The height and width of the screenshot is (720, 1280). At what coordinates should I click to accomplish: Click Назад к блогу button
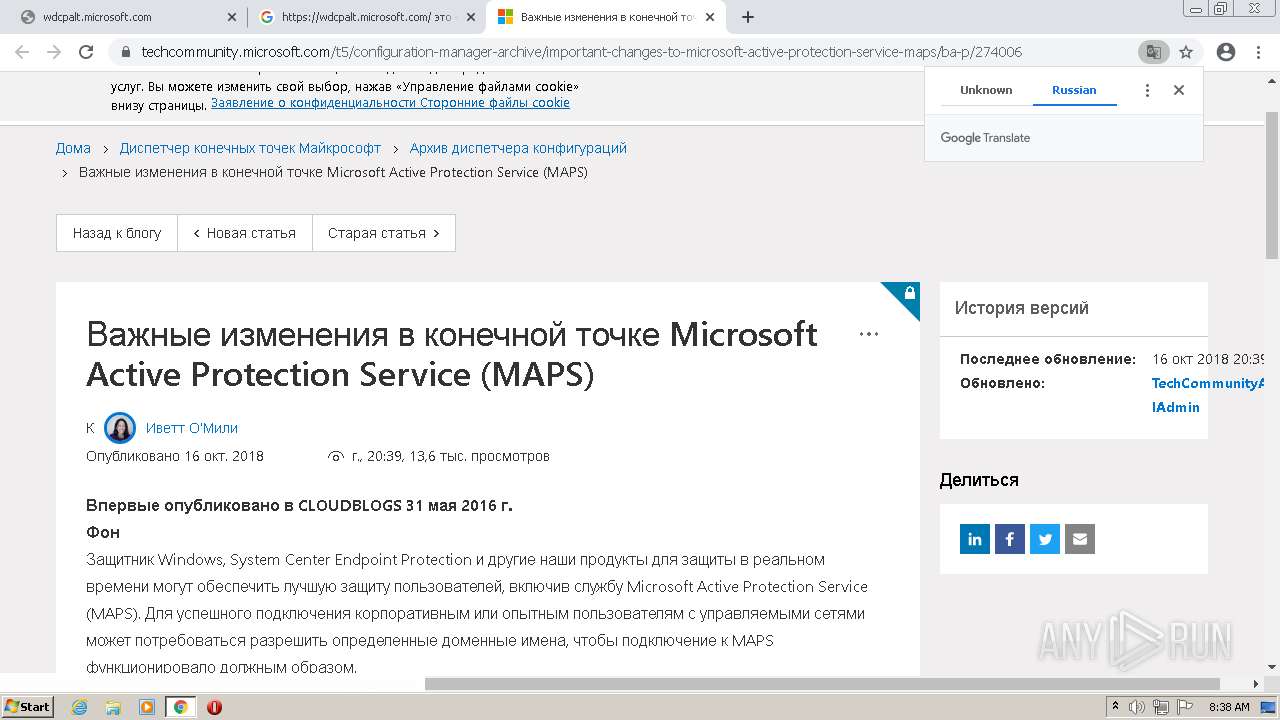pos(117,233)
